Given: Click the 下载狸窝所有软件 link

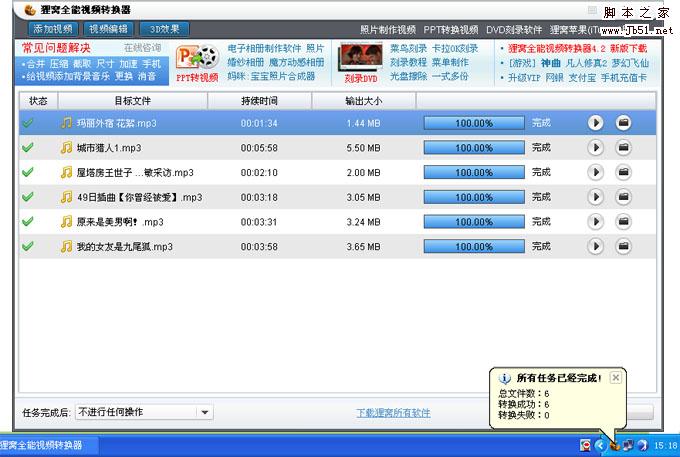Looking at the screenshot, I should coord(393,413).
